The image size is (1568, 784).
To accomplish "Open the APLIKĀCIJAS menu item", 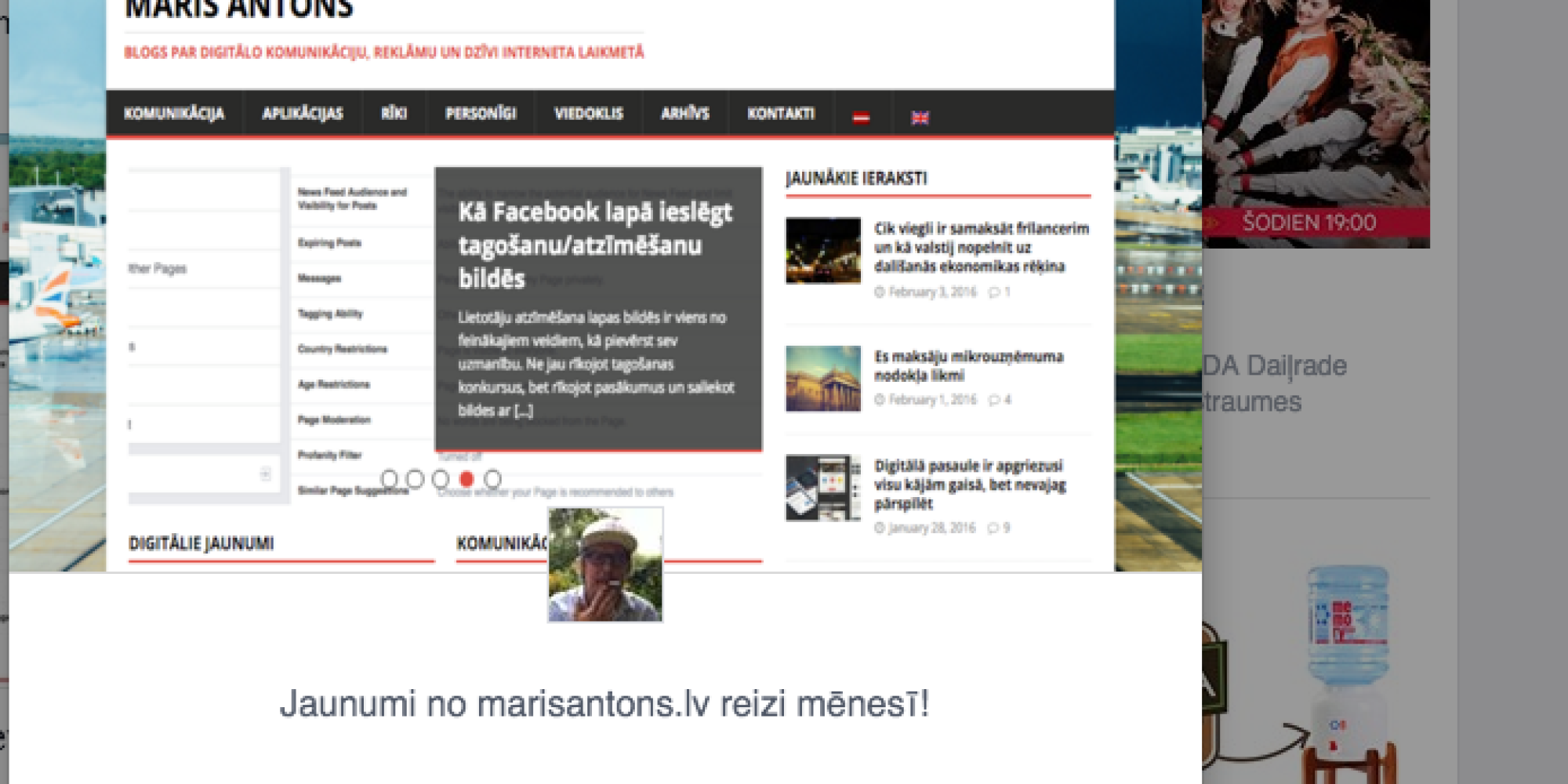I will [x=303, y=114].
